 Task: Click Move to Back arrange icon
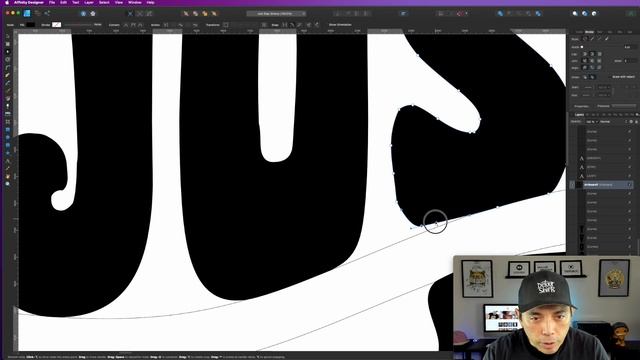pyautogui.click(x=186, y=13)
